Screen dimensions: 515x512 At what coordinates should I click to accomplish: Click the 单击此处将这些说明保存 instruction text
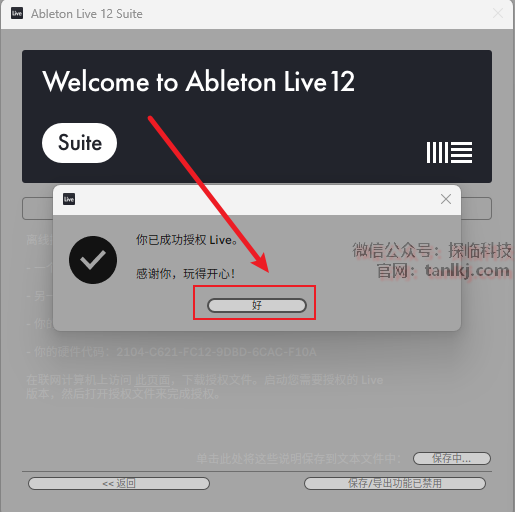tap(299, 459)
